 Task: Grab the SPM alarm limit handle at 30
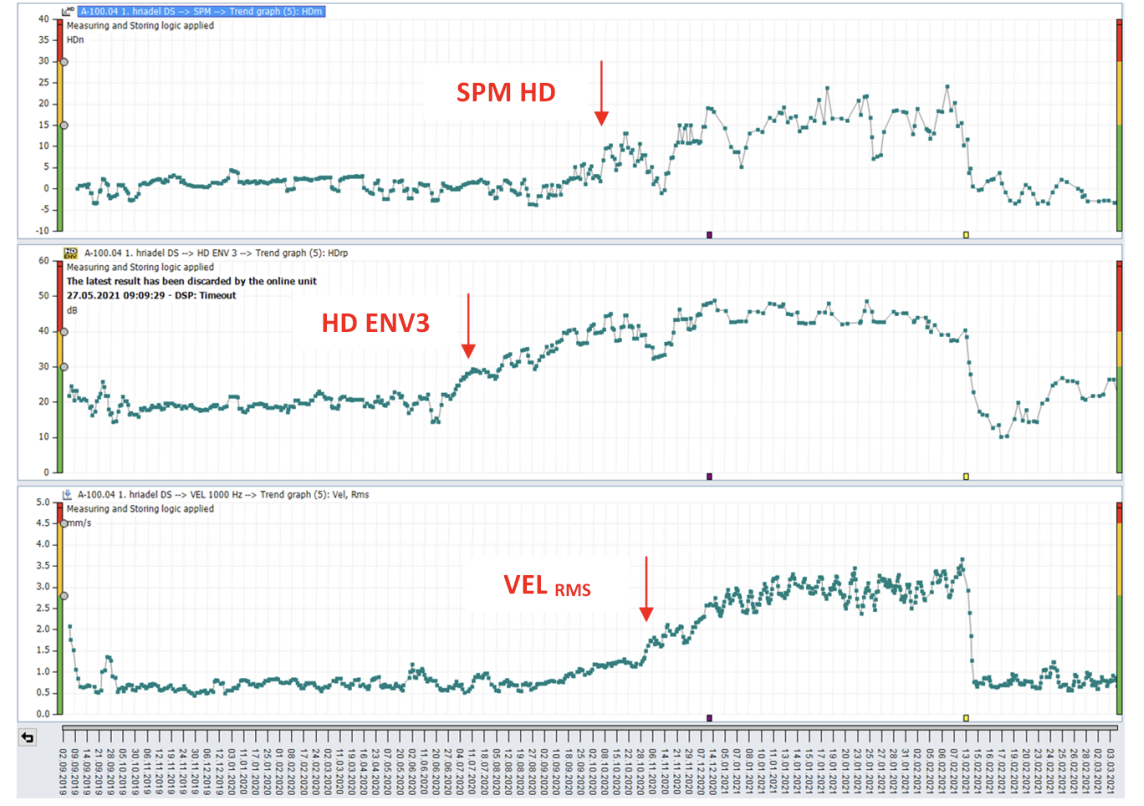point(63,62)
